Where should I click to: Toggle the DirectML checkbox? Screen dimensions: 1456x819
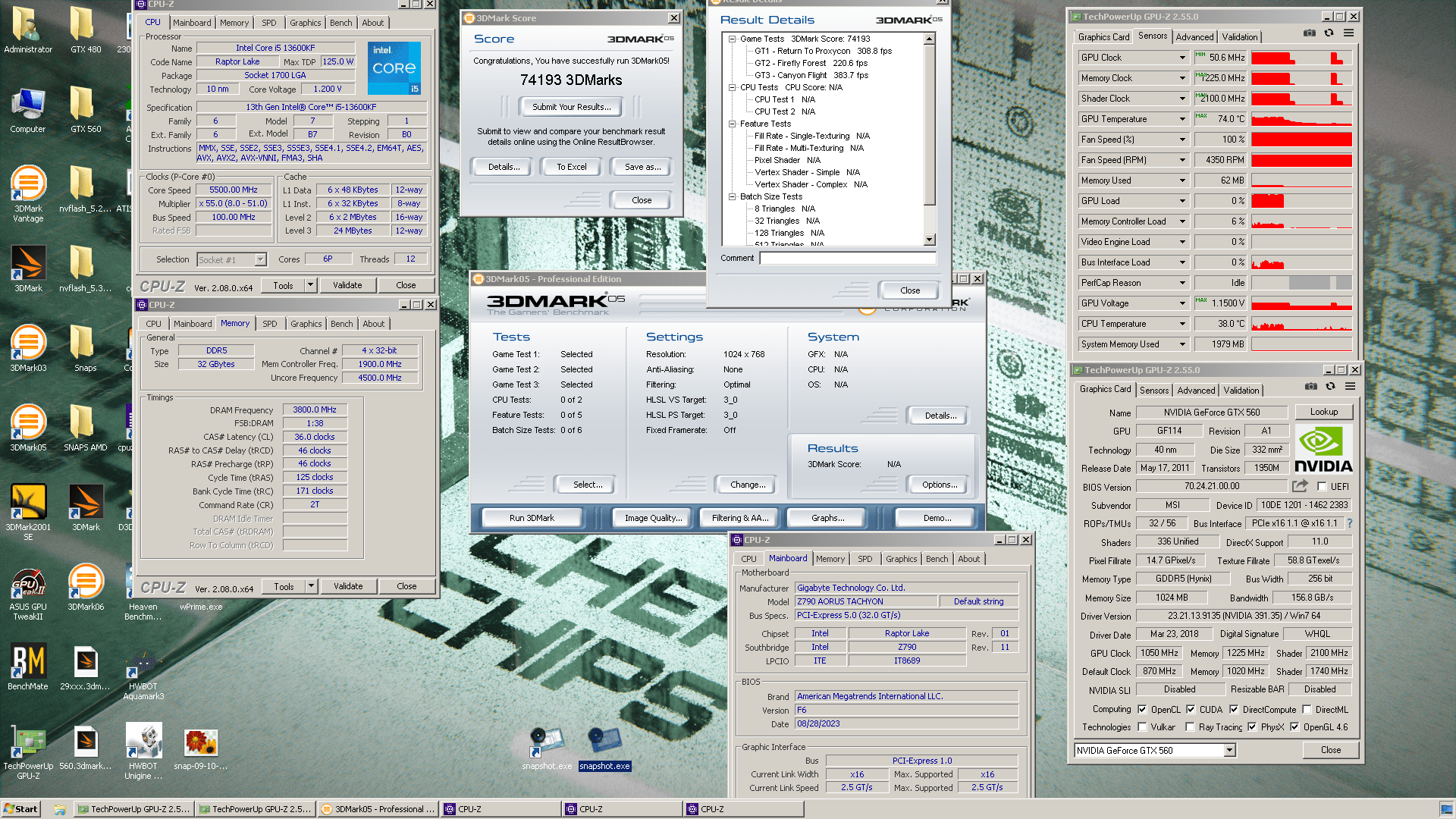pos(1307,710)
